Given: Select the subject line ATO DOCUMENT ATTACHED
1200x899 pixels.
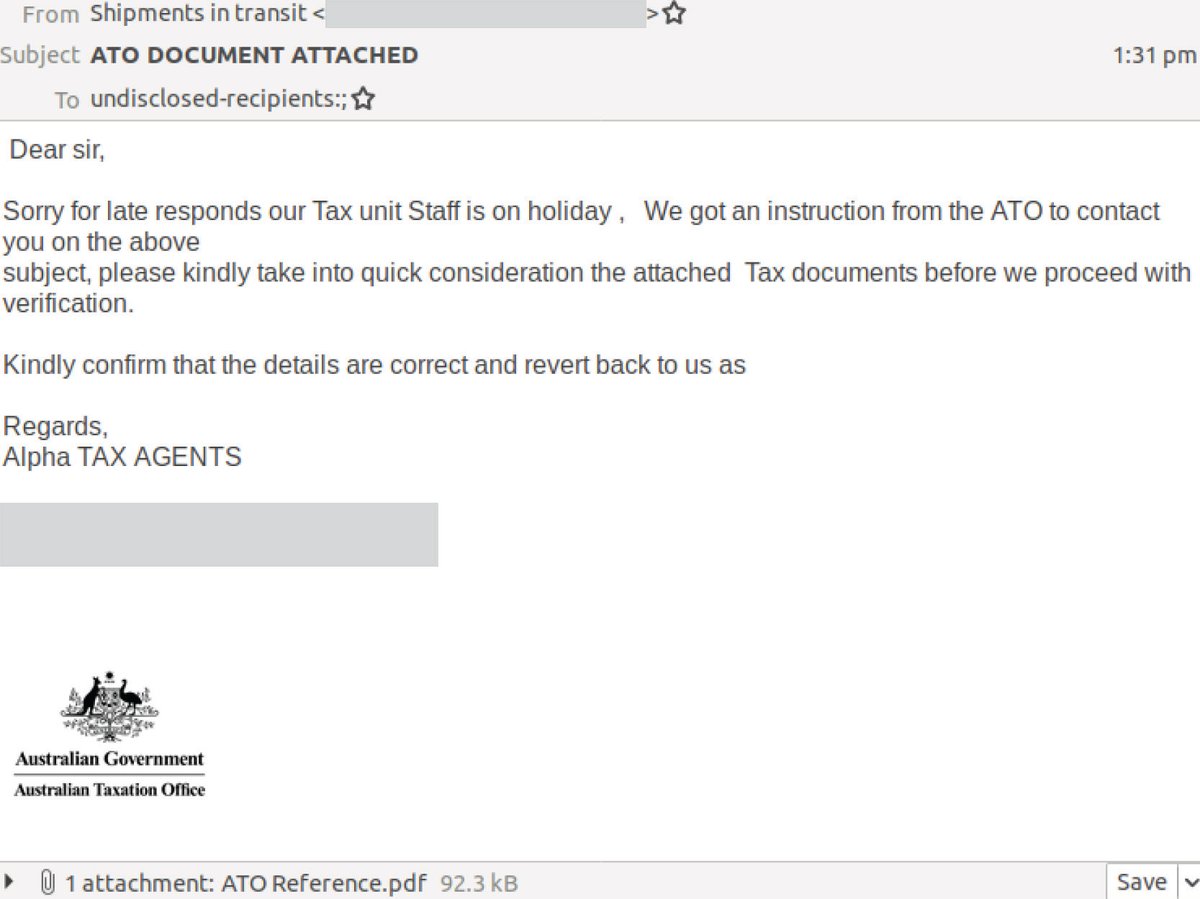Looking at the screenshot, I should click(x=252, y=55).
